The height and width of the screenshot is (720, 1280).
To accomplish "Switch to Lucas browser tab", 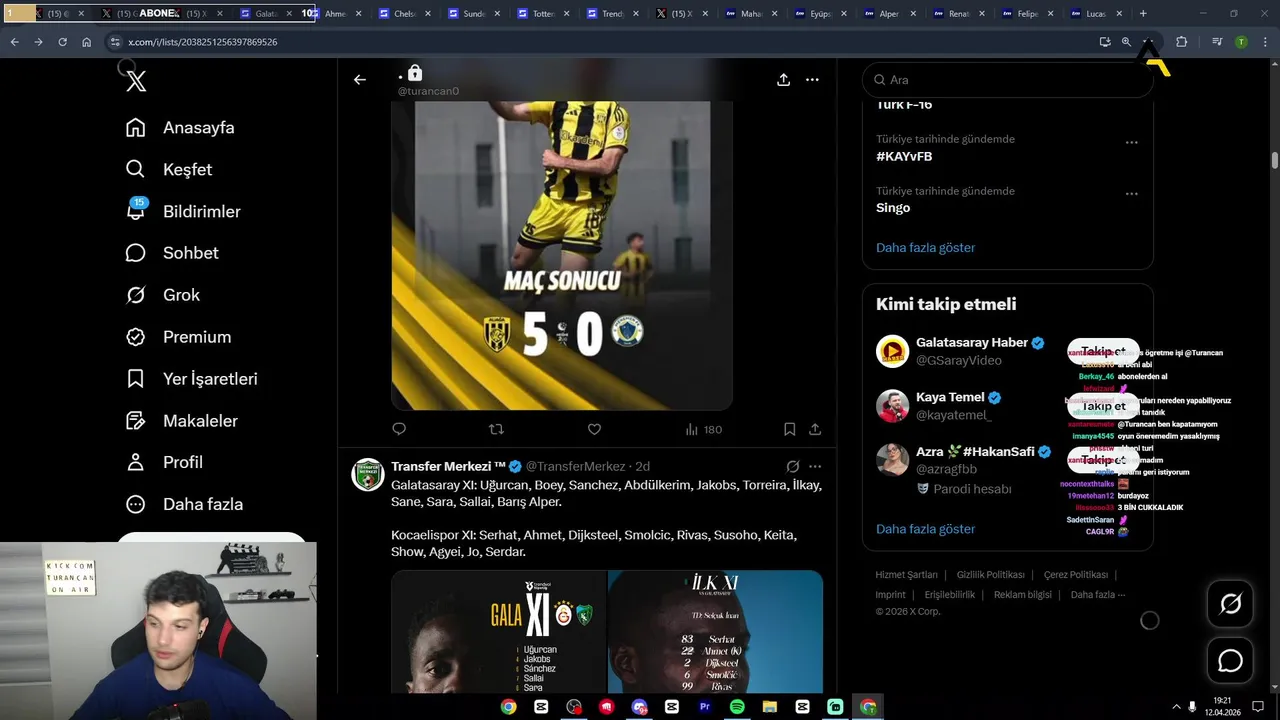I will click(x=1094, y=14).
